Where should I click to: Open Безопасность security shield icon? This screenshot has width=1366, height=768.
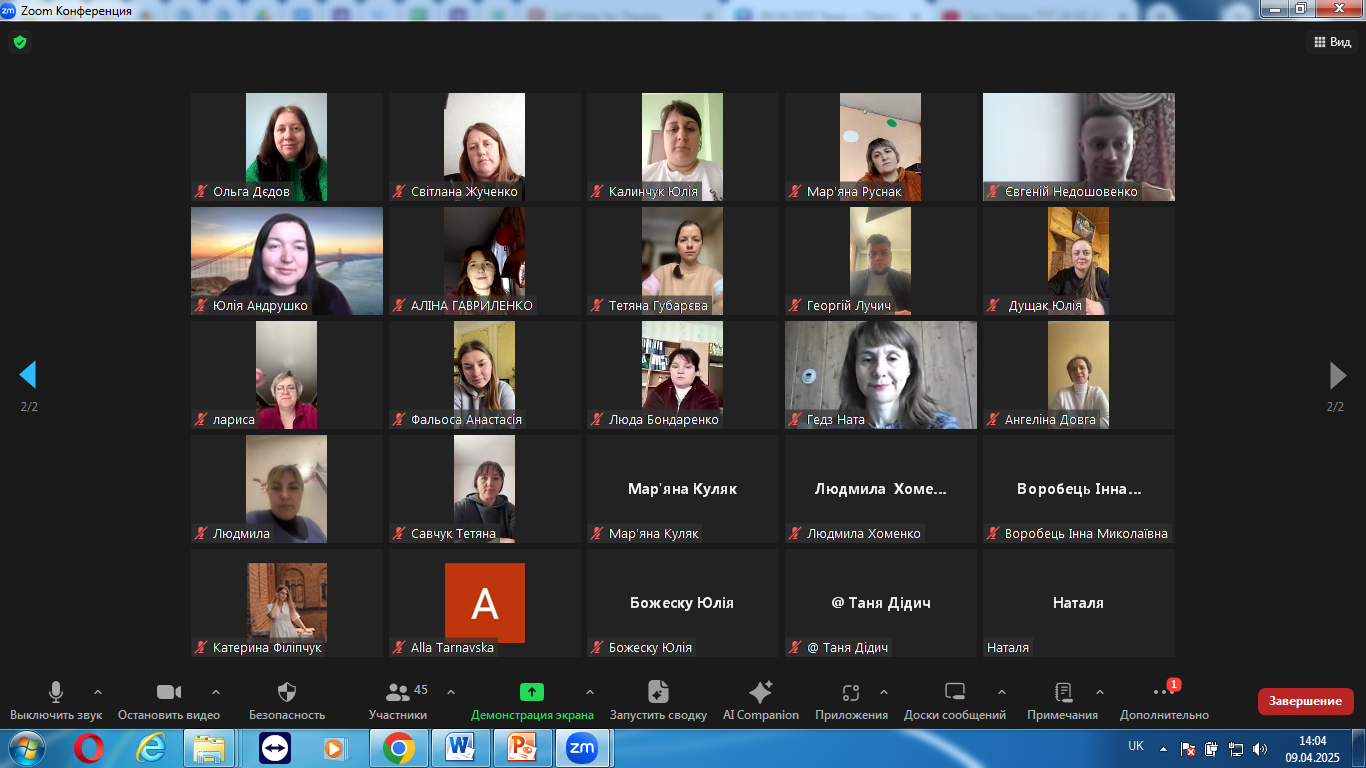pos(287,693)
